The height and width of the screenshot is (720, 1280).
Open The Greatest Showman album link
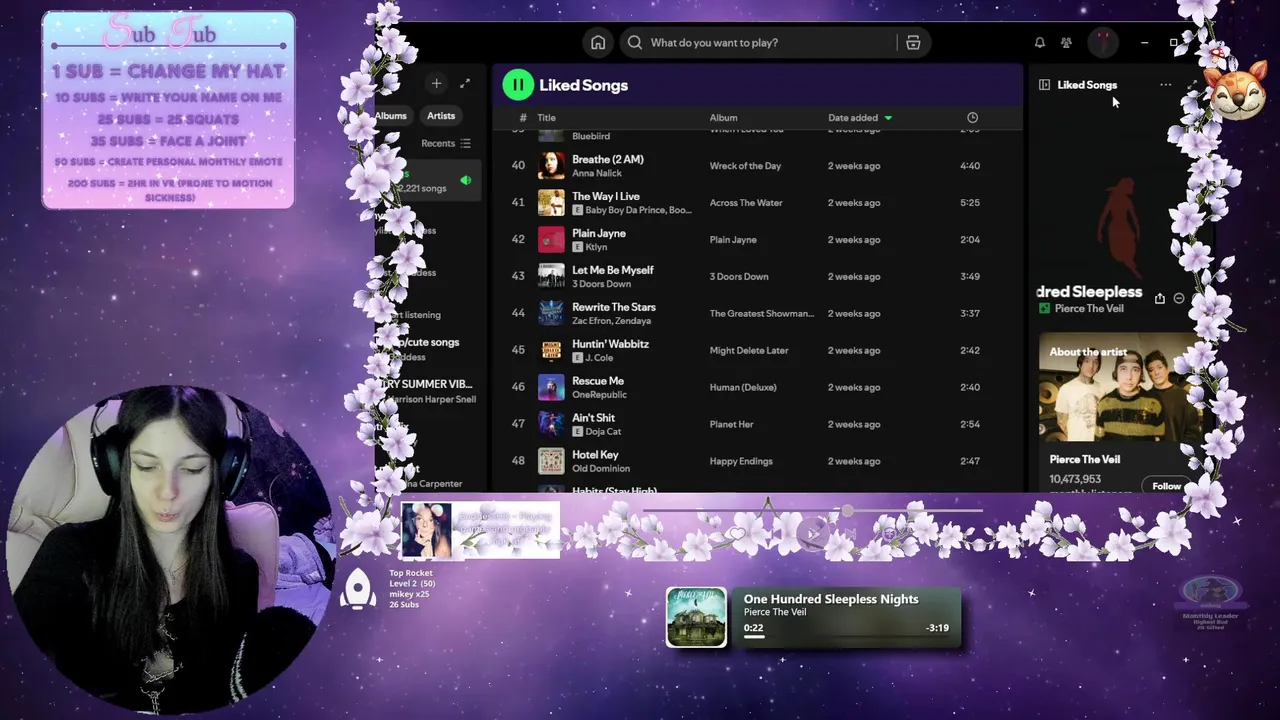click(x=761, y=314)
